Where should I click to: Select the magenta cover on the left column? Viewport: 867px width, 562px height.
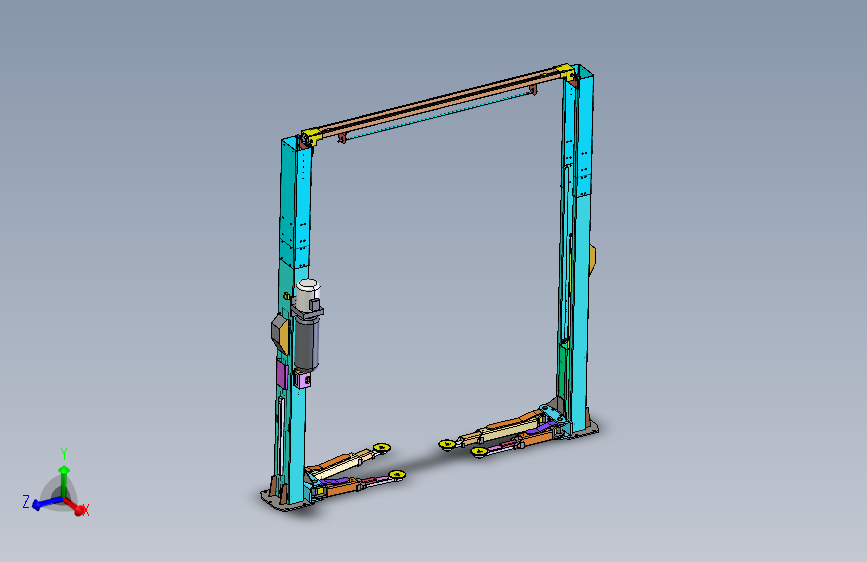[281, 372]
